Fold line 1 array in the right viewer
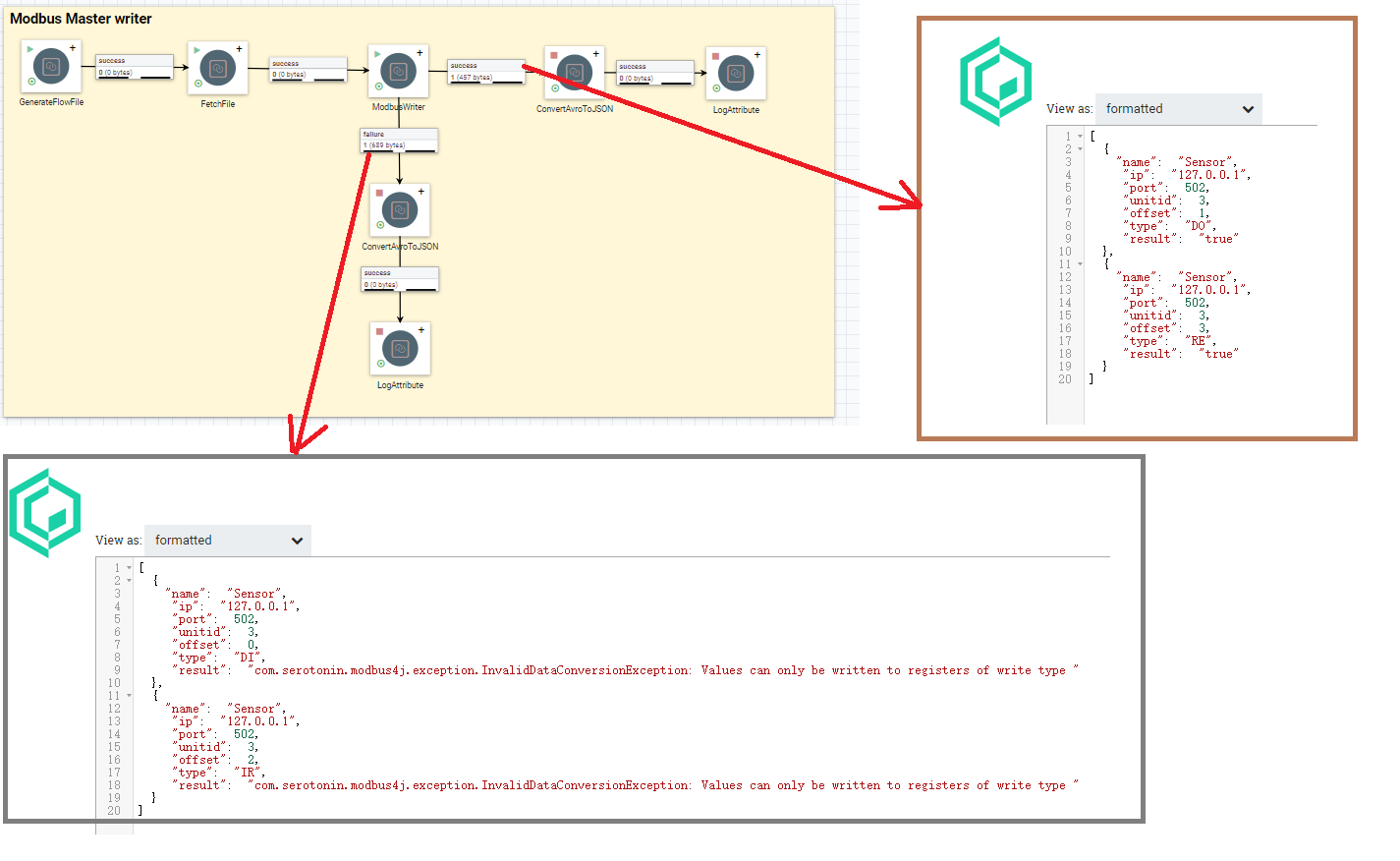 (1081, 137)
